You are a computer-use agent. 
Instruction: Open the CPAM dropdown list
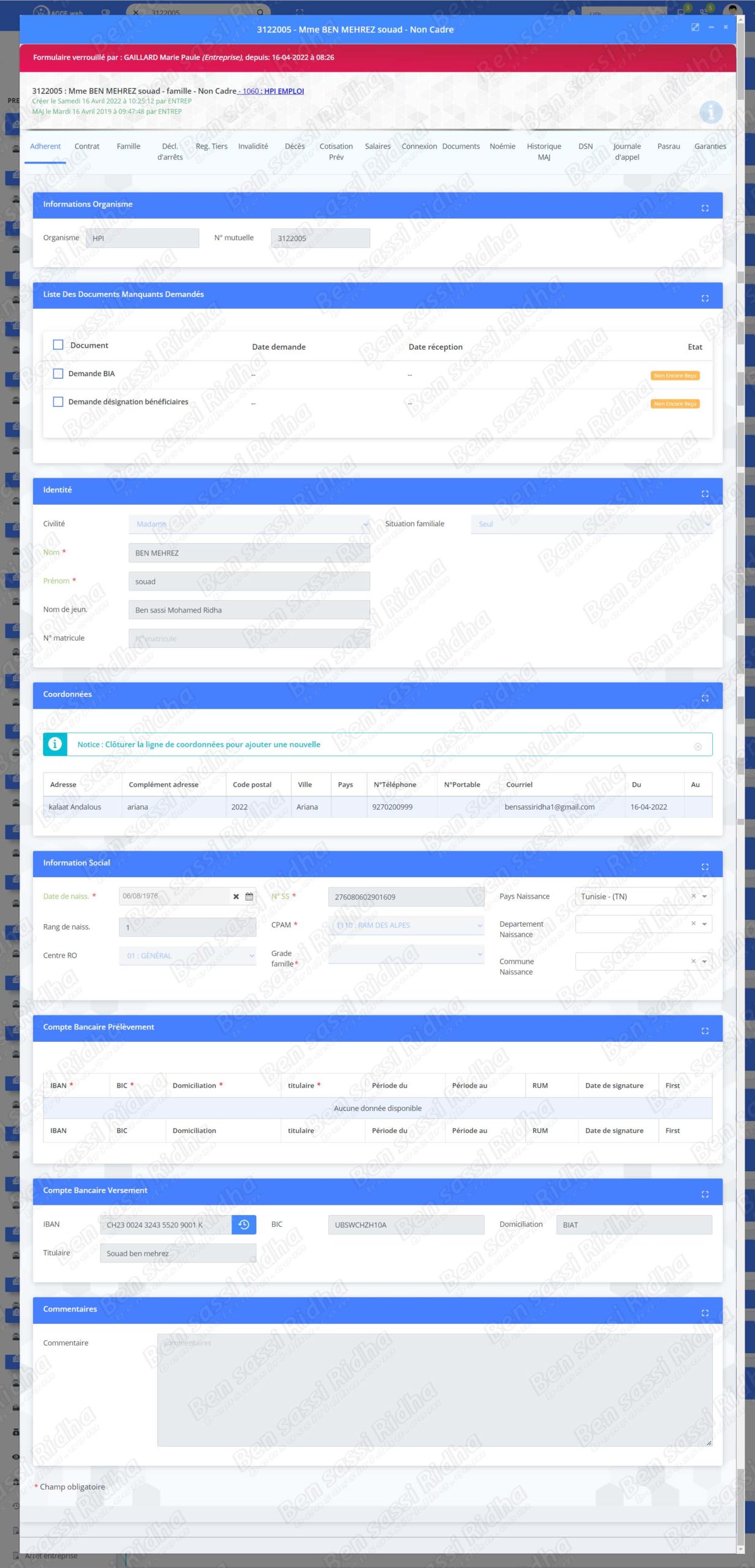coord(406,925)
